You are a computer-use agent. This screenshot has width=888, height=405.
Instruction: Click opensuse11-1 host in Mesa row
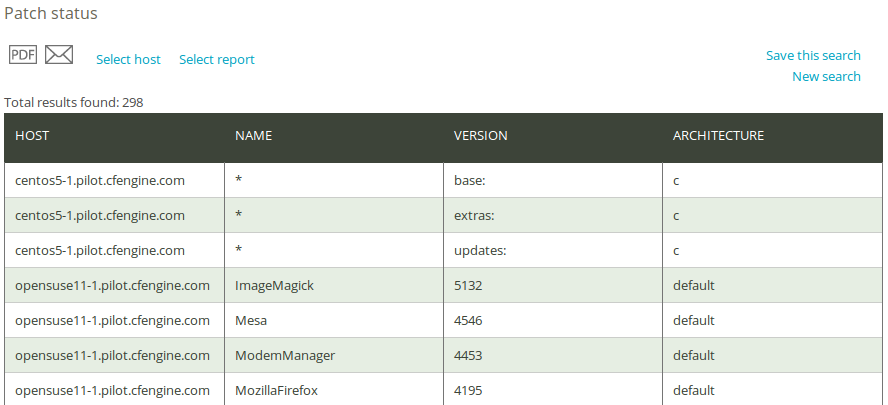[112, 321]
